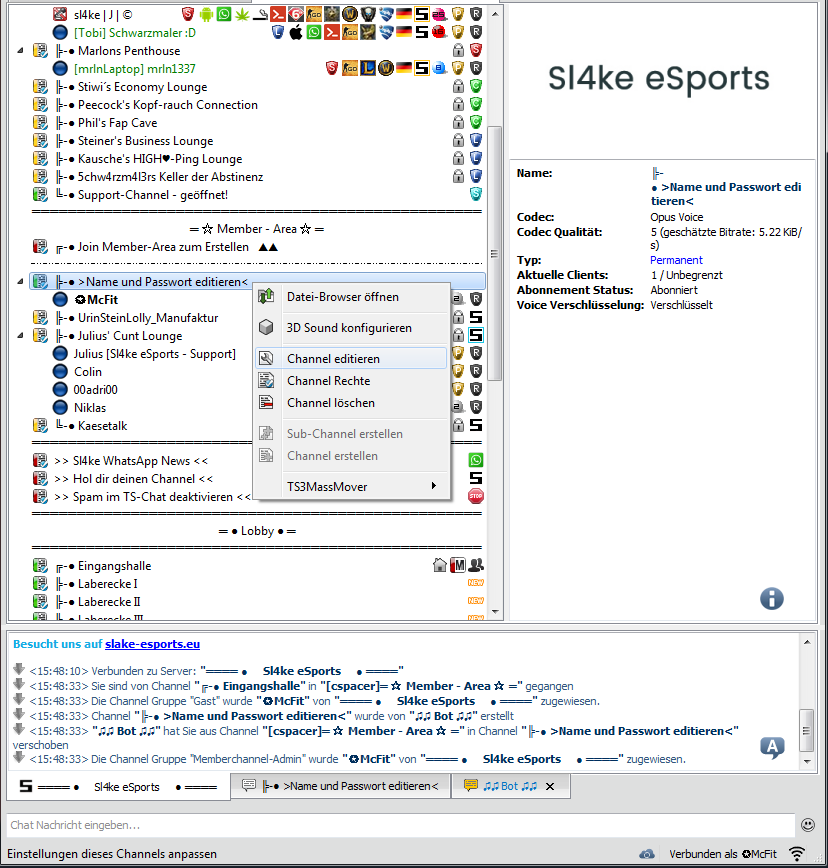This screenshot has width=828, height=868.
Task: Click the channel icon of Stiwi's Economy Lounge
Action: (40, 86)
